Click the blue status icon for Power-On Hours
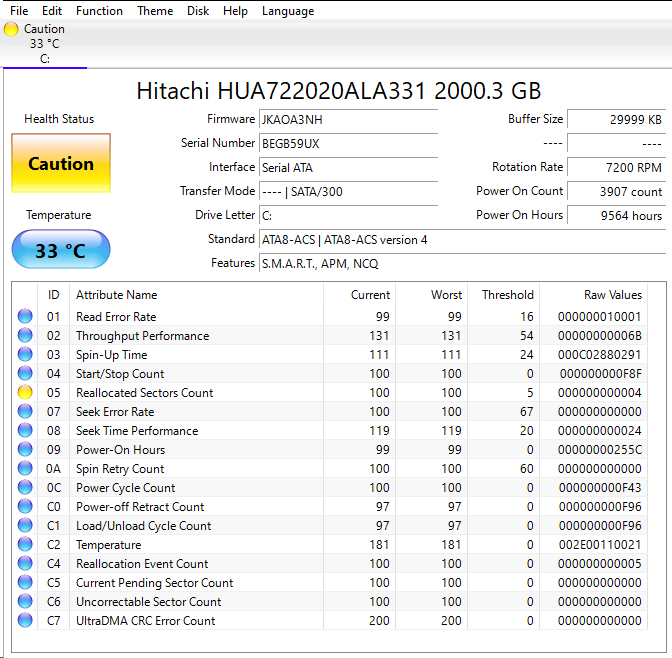The image size is (672, 658). point(25,449)
